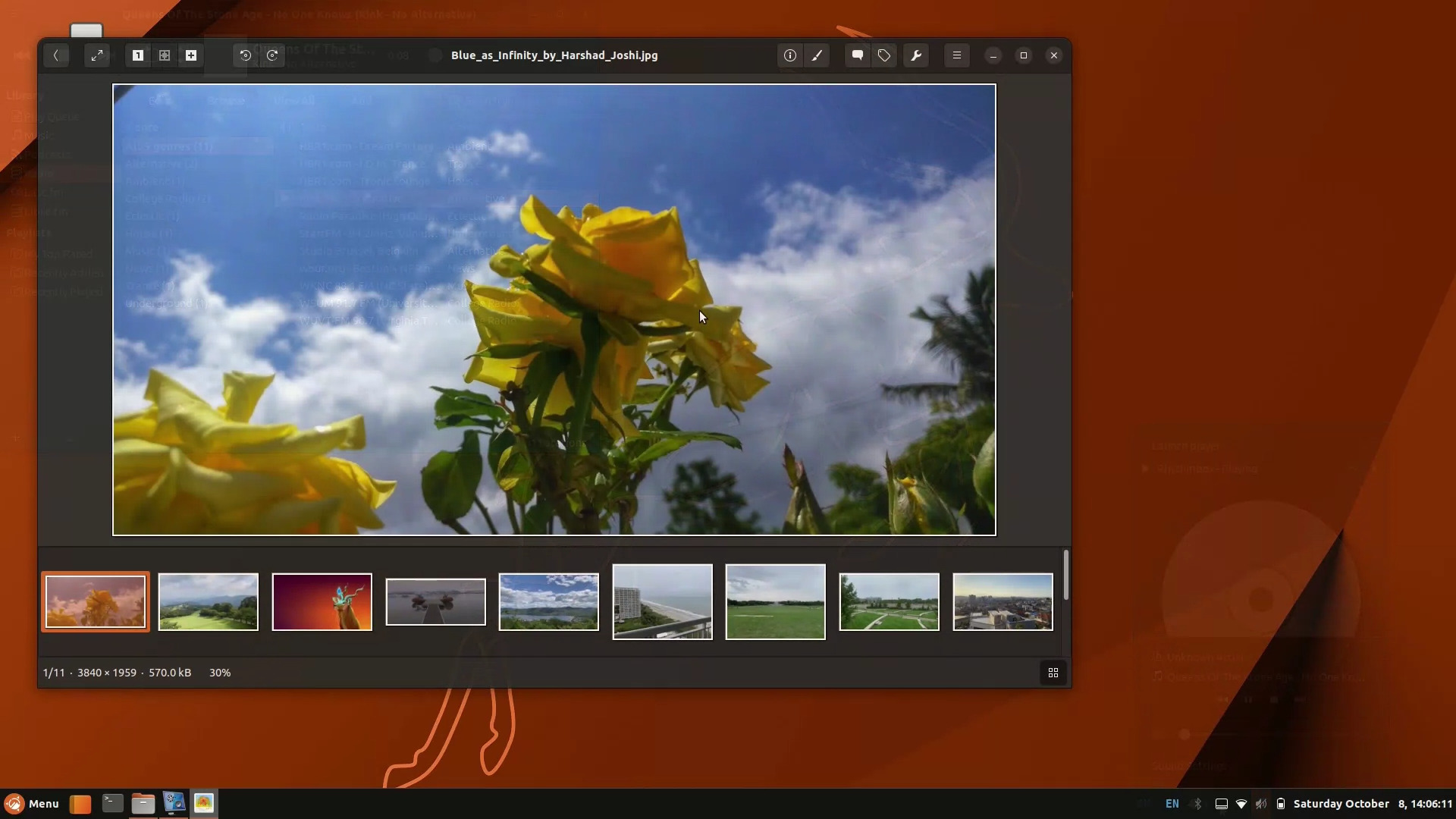Select the red deer artwork thumbnail
This screenshot has width=1456, height=819.
click(321, 601)
